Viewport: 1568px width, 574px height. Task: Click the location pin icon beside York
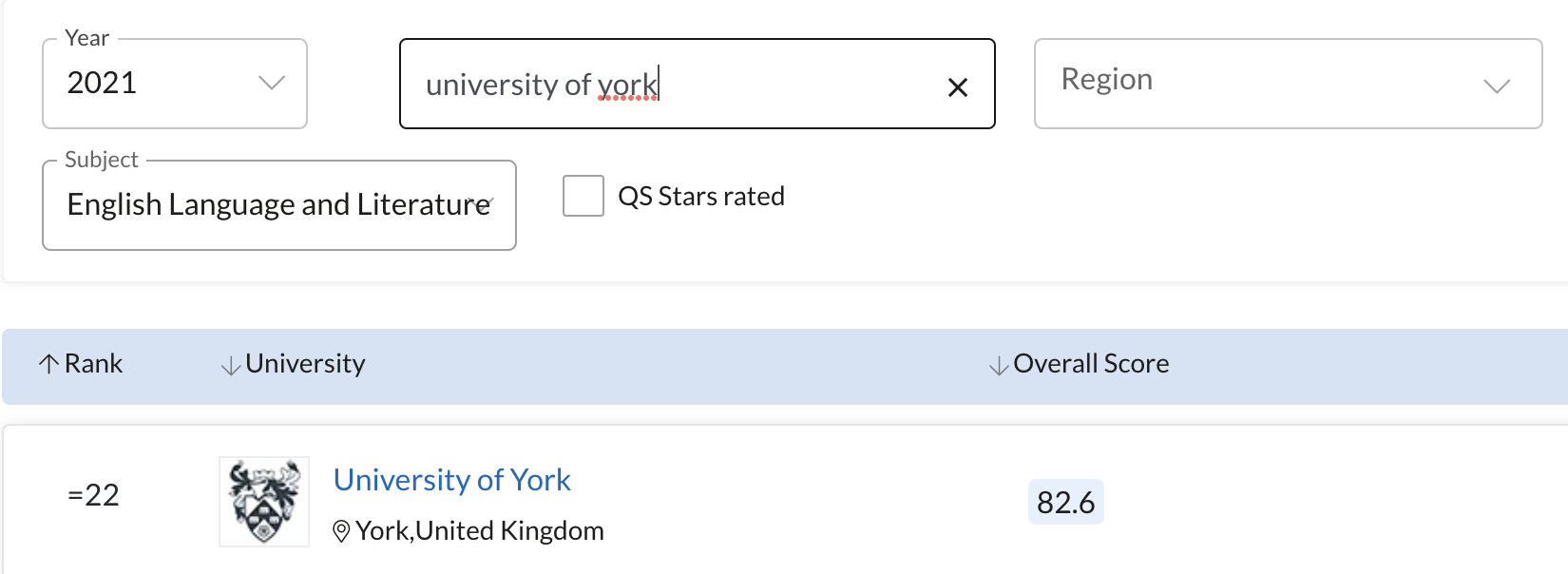click(341, 531)
